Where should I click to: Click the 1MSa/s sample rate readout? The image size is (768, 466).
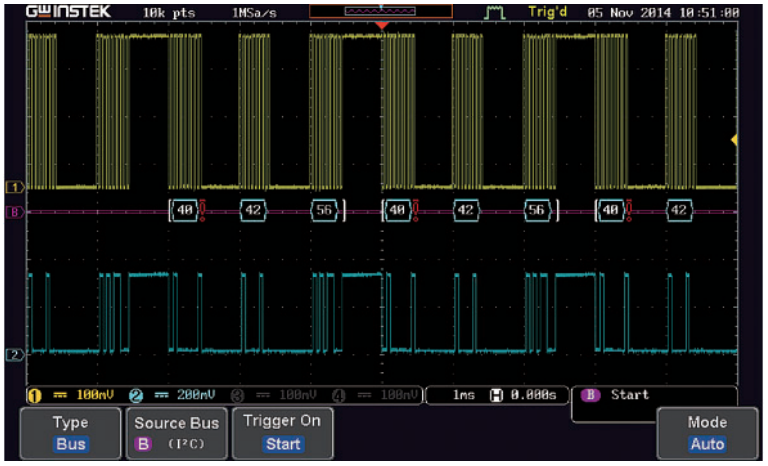click(x=254, y=13)
